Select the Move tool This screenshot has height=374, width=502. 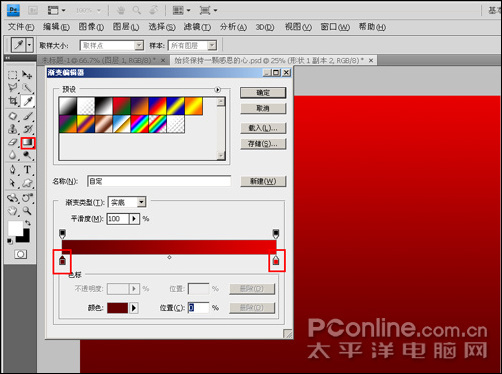pos(27,75)
